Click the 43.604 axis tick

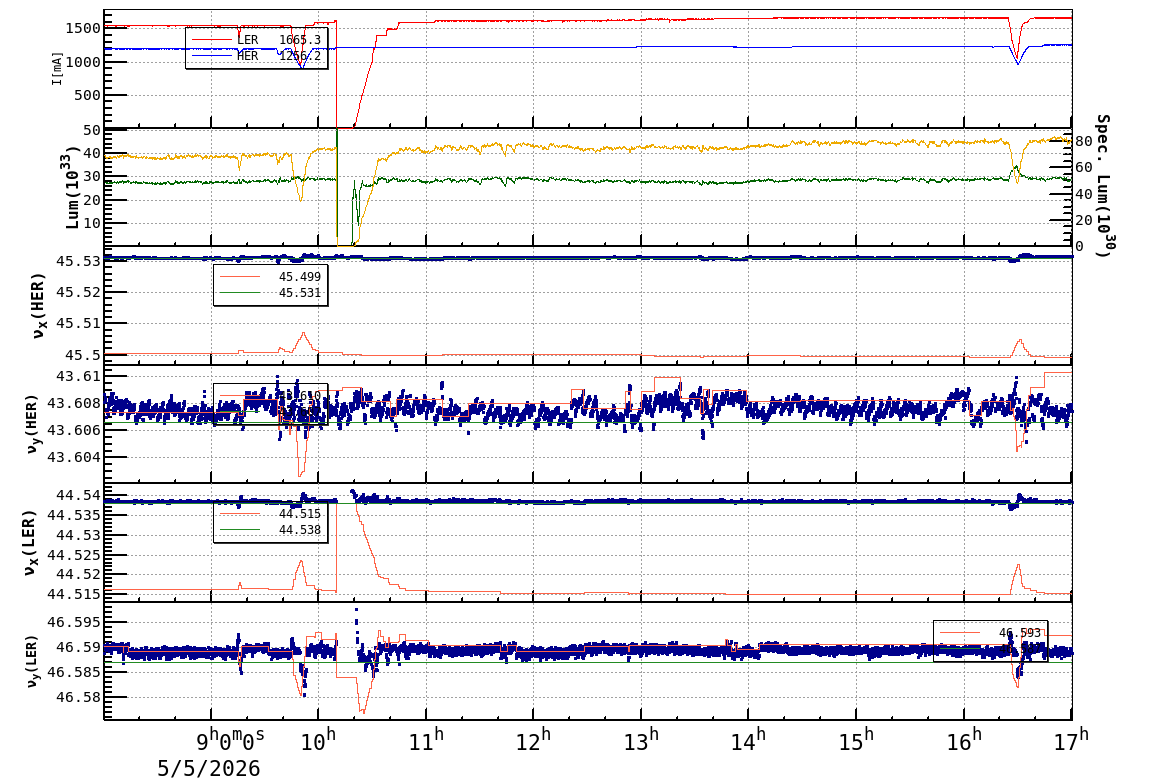tap(74, 458)
